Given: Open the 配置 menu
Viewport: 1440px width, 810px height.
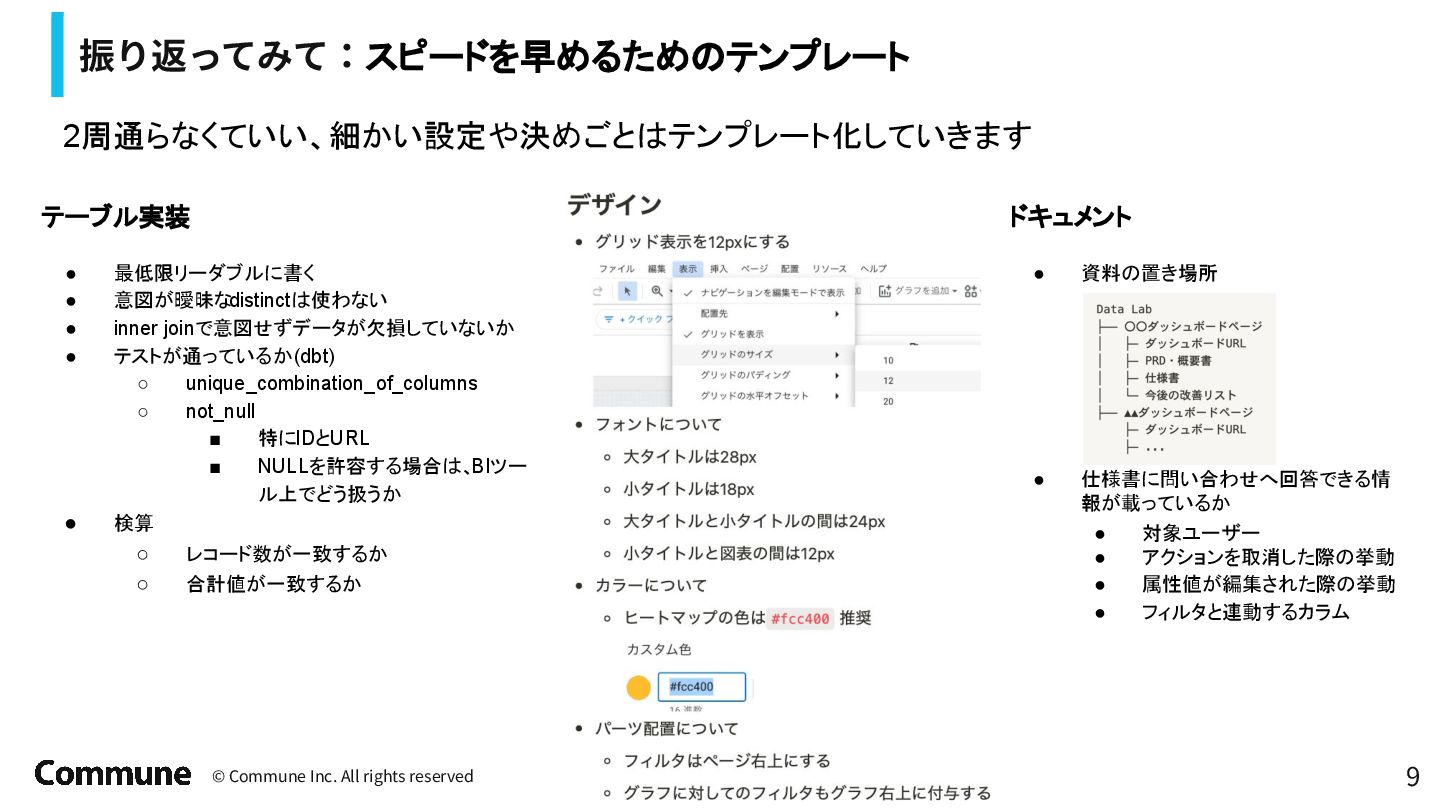Looking at the screenshot, I should point(790,269).
